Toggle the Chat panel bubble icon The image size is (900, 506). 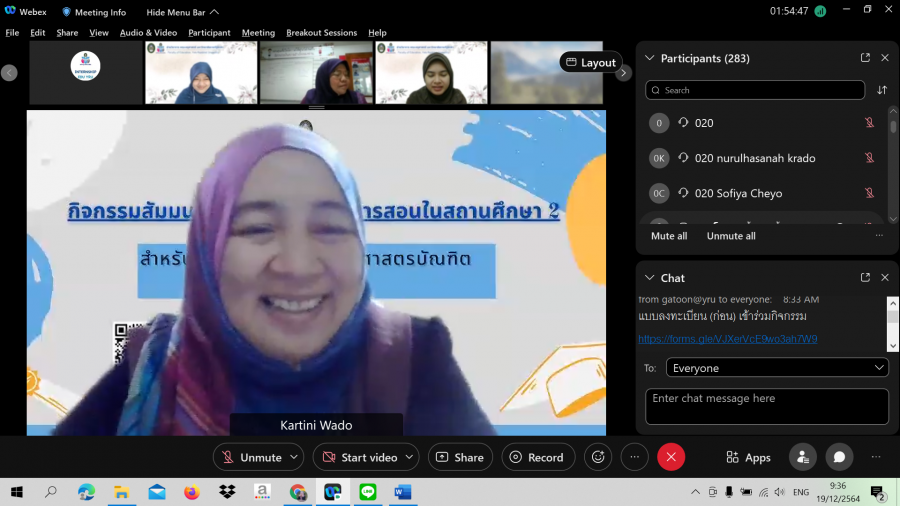(x=839, y=457)
